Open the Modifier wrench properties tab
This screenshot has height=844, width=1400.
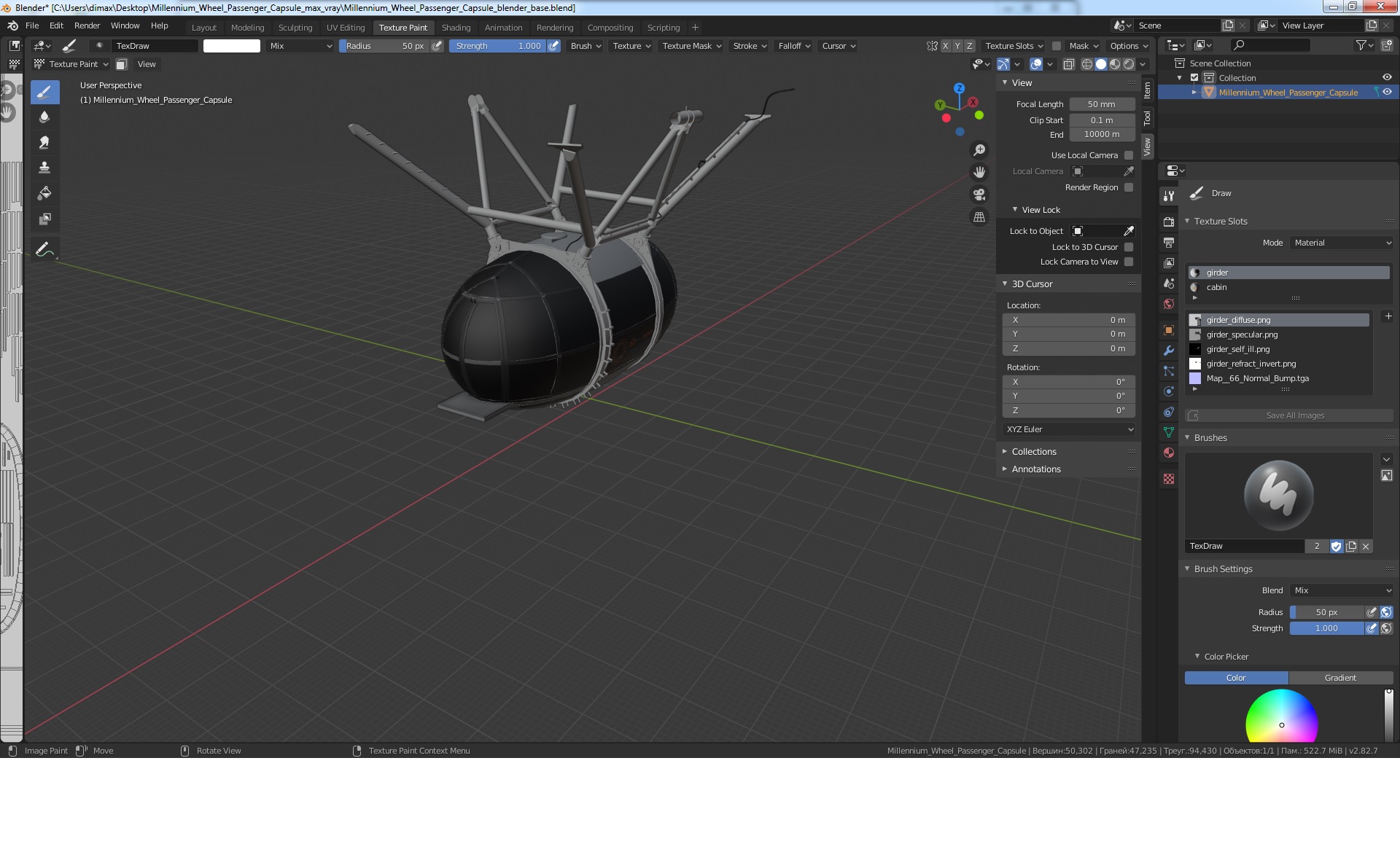(1169, 351)
